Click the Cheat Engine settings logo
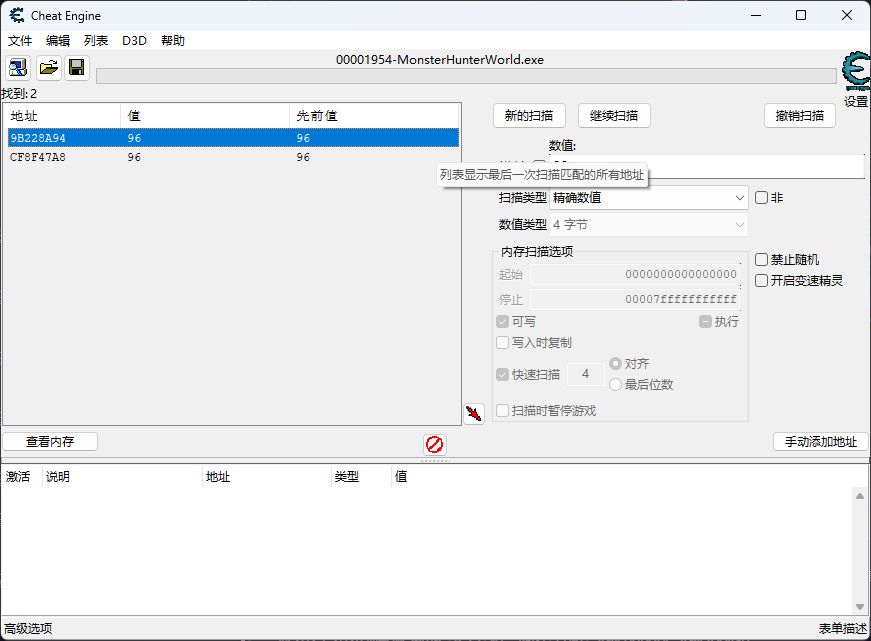This screenshot has width=871, height=641. (x=855, y=72)
